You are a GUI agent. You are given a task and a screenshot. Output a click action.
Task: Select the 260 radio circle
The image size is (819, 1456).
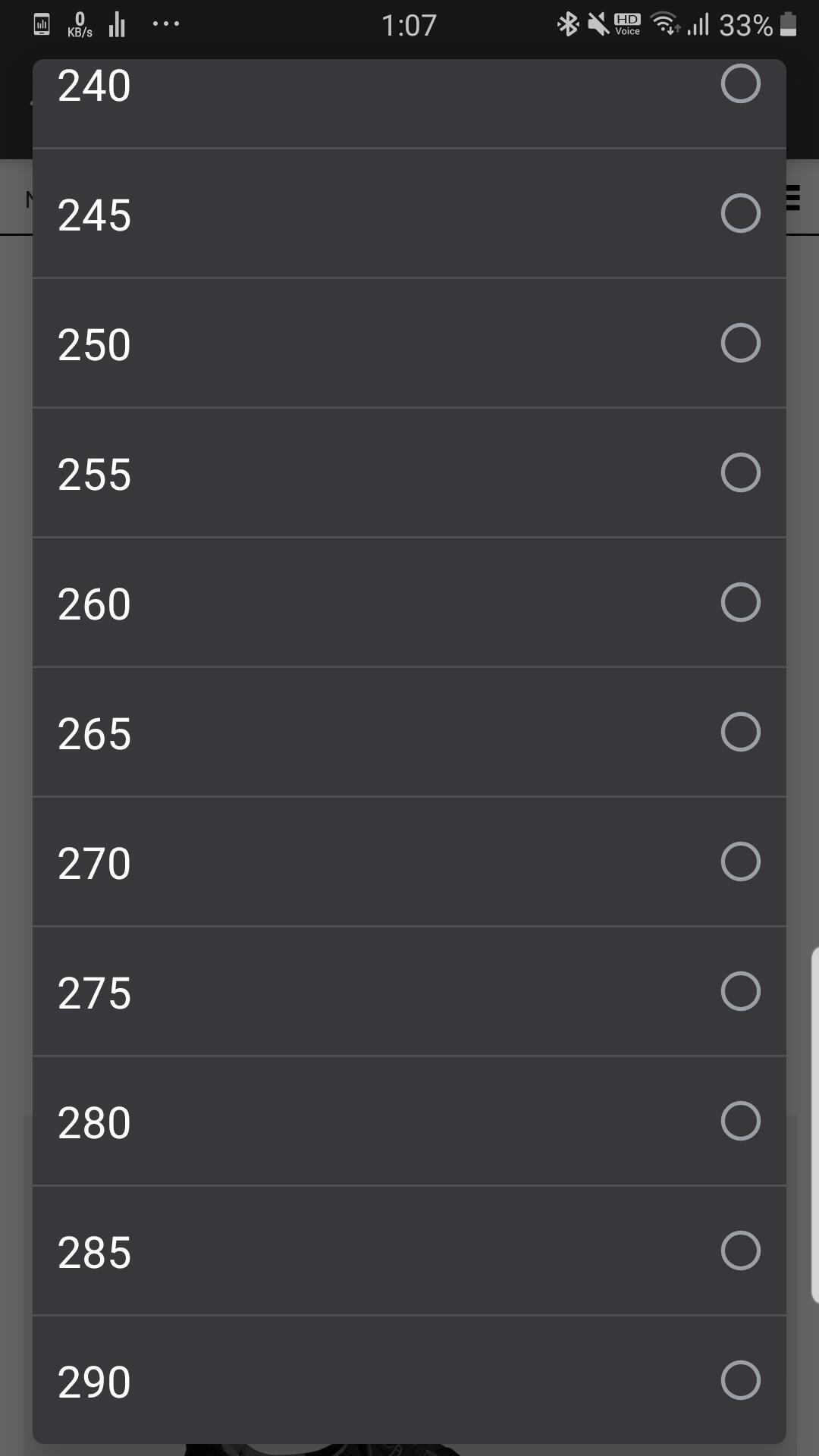pyautogui.click(x=740, y=602)
